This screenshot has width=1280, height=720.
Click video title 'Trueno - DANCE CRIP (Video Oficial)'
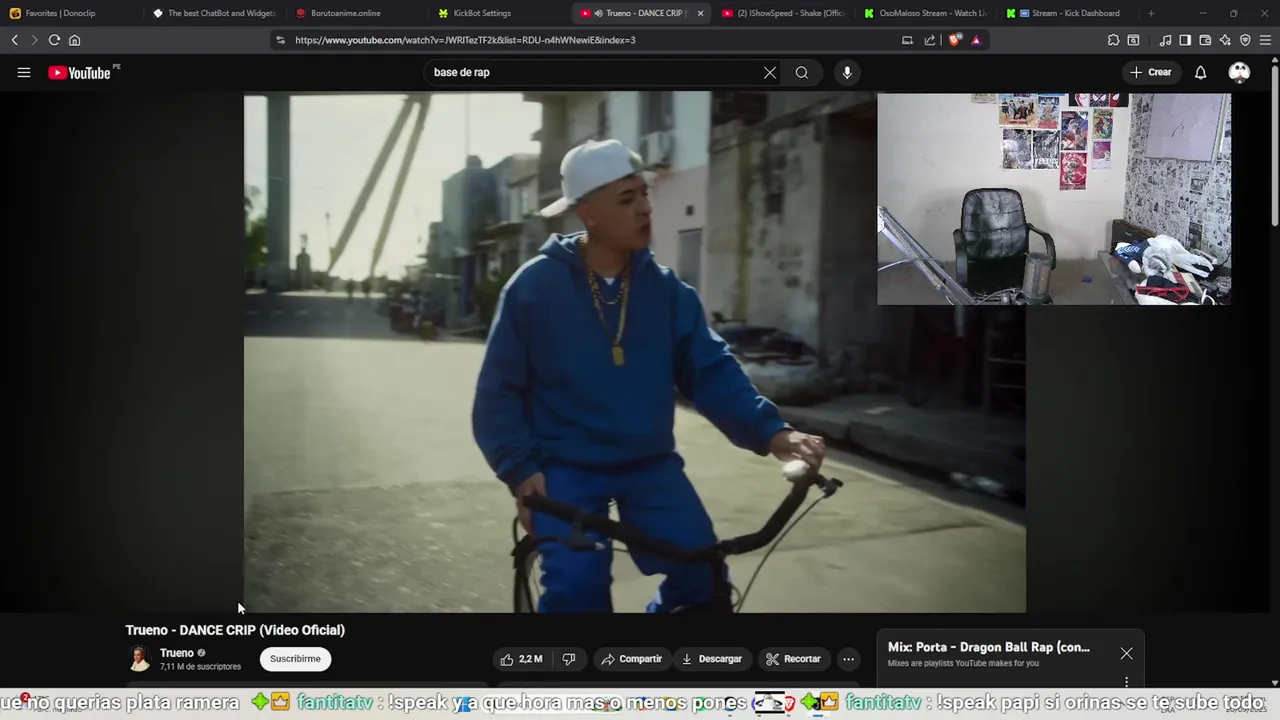click(235, 630)
